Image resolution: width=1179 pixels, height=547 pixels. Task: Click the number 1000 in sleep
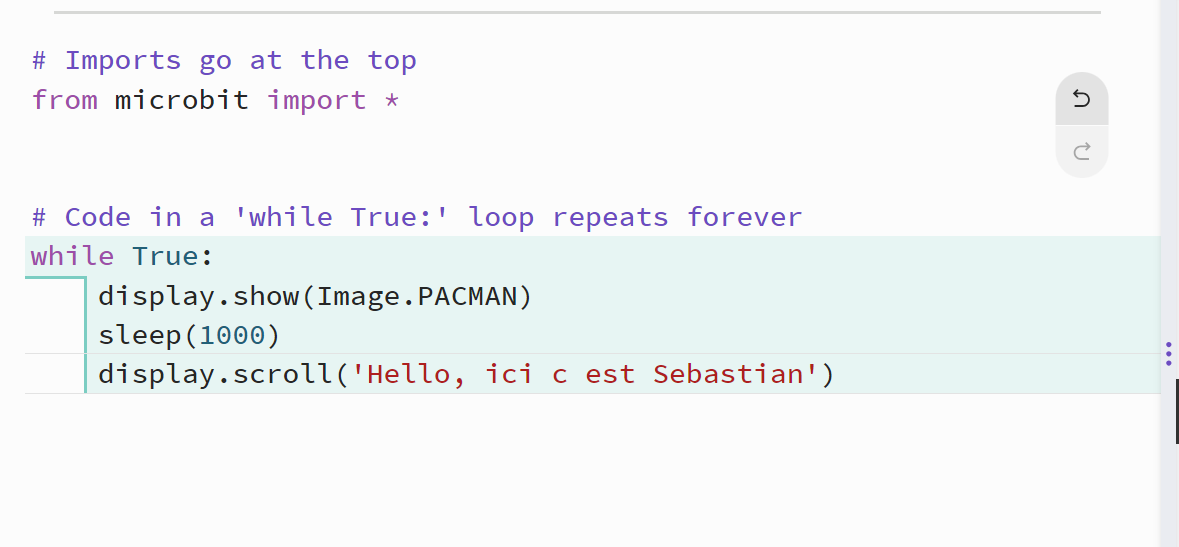(x=232, y=336)
